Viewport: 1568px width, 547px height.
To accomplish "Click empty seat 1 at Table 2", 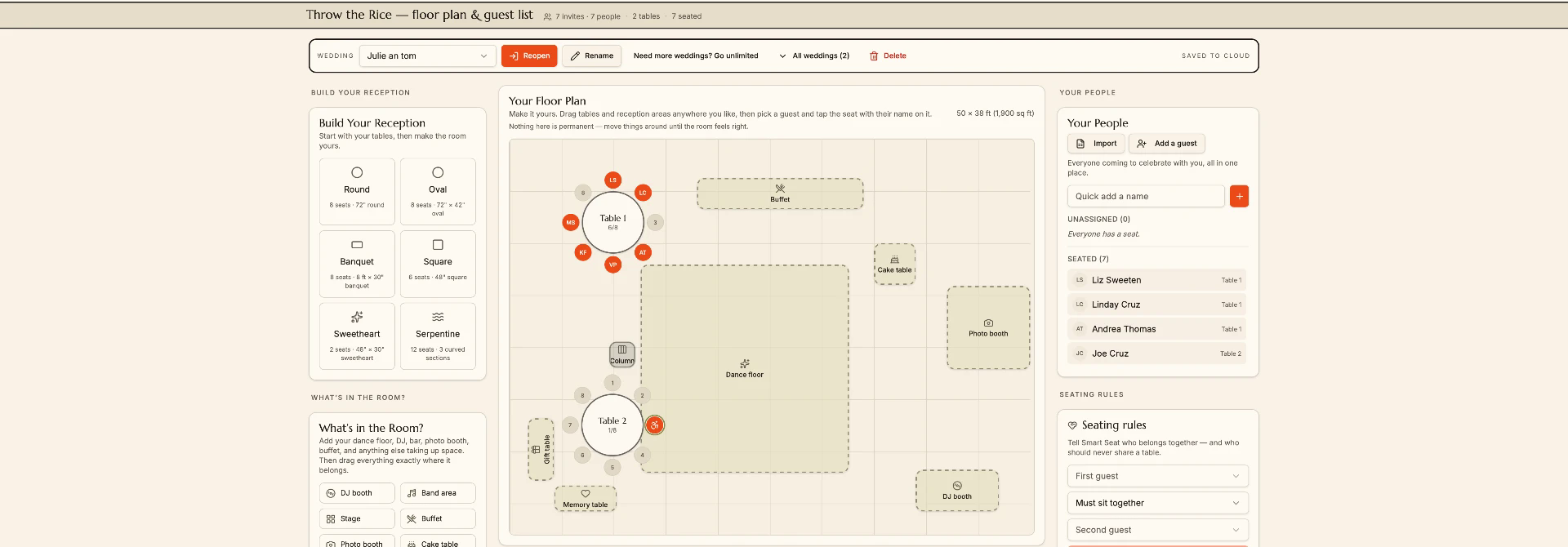I will click(x=612, y=382).
